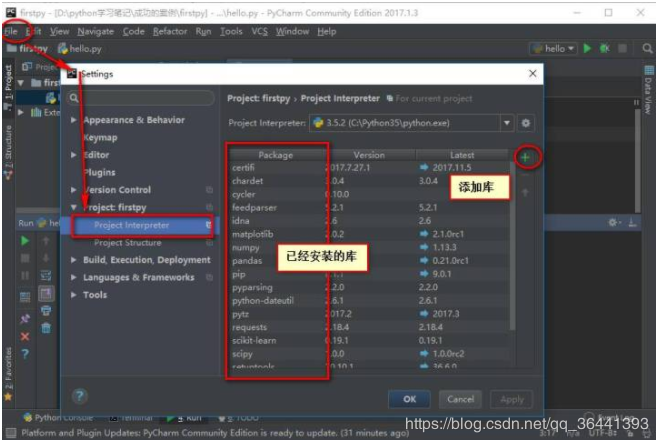Click the hello.py breadcrumb in navigation bar
Screen dimensions: 659x443
tap(80, 49)
